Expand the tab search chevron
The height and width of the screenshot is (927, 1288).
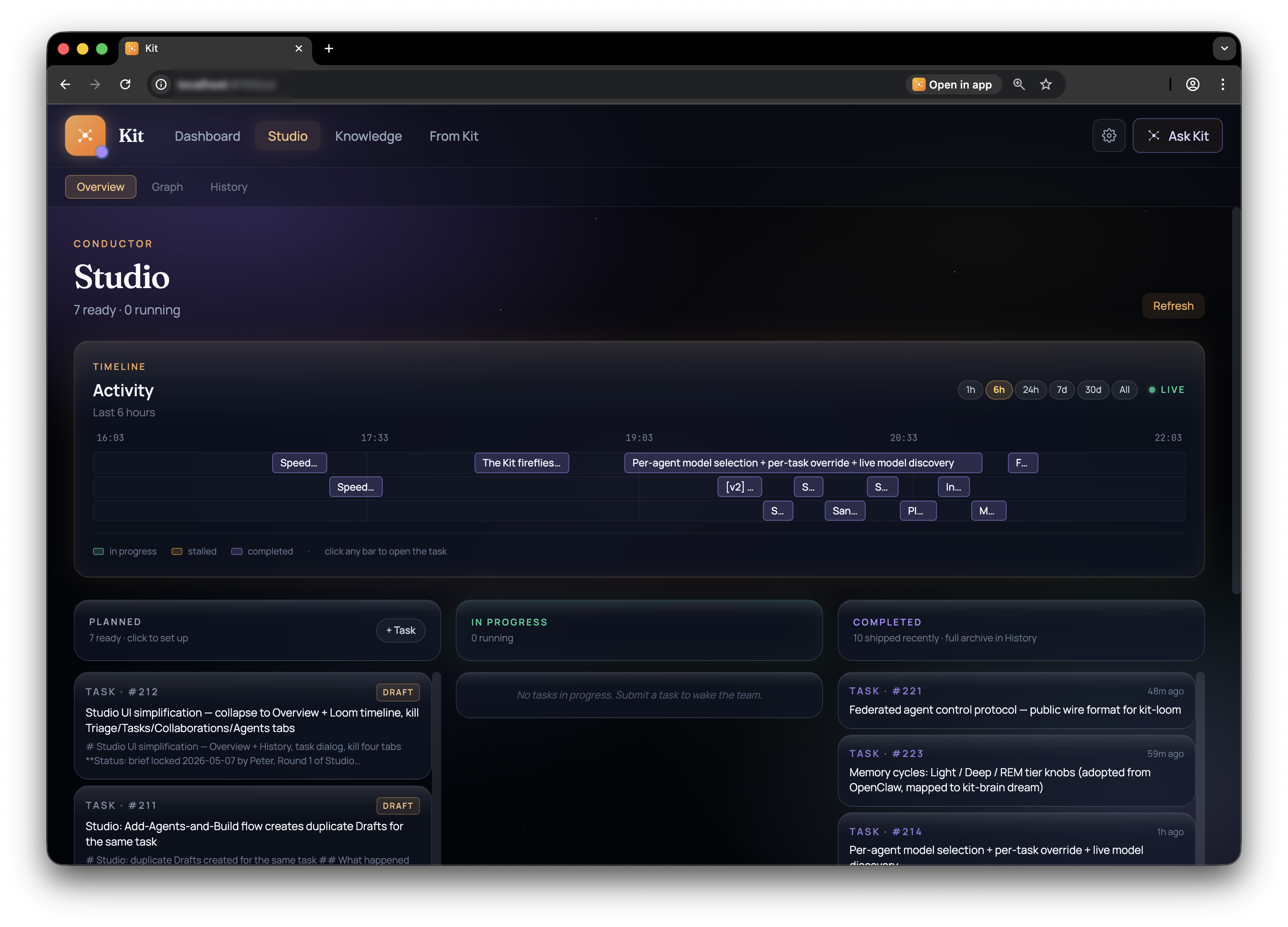coord(1224,49)
